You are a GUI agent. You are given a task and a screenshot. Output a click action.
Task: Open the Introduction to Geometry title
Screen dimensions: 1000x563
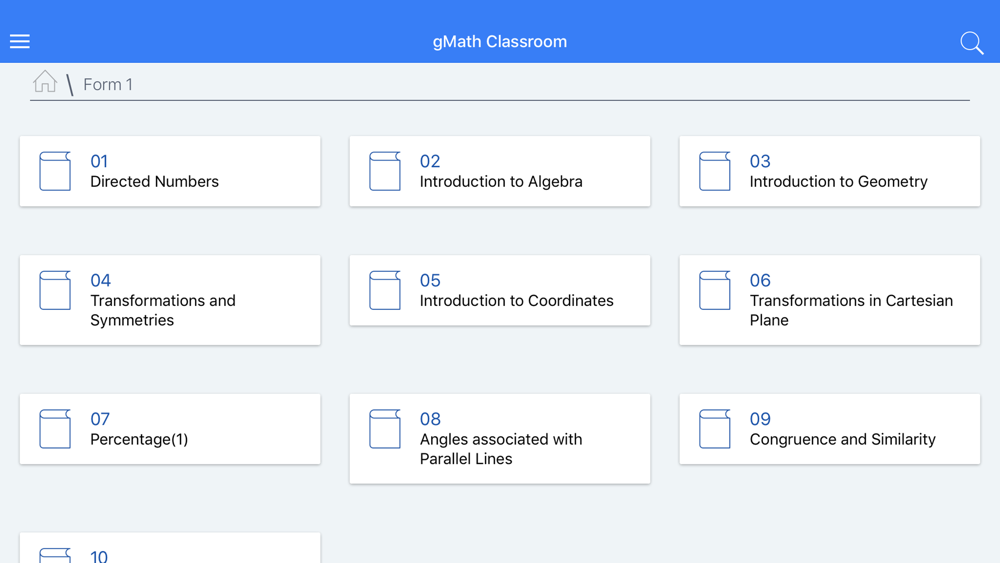(x=838, y=182)
